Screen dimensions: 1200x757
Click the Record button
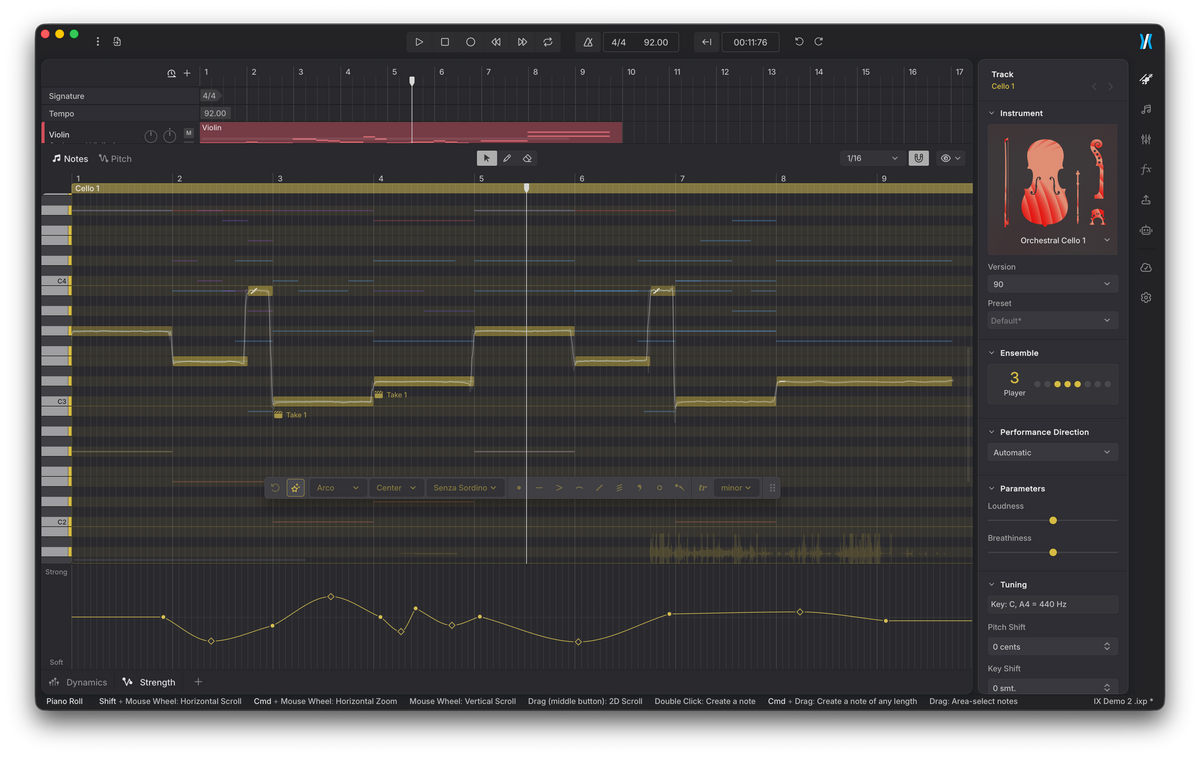[x=471, y=42]
